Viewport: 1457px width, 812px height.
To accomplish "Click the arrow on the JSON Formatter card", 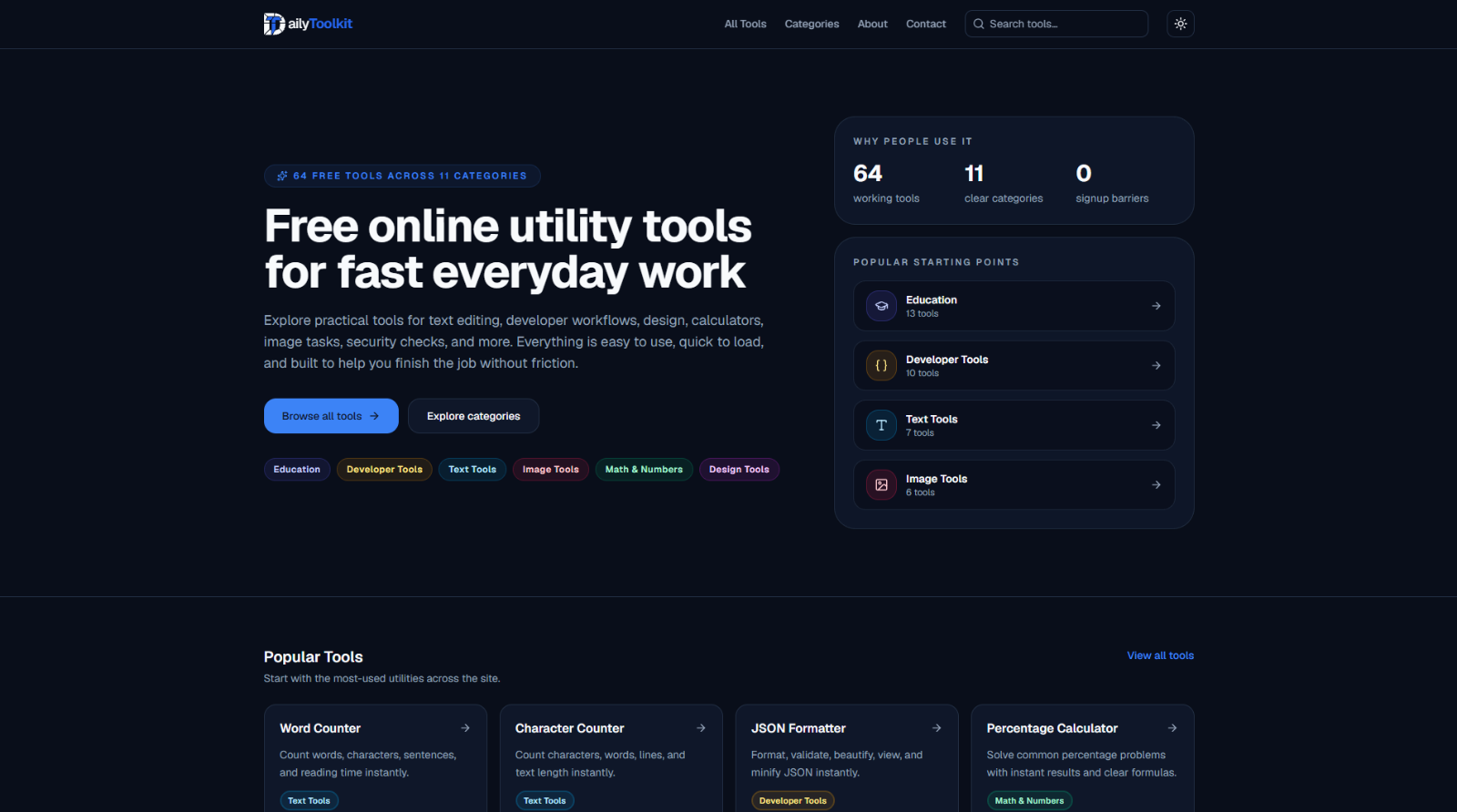I will [937, 728].
